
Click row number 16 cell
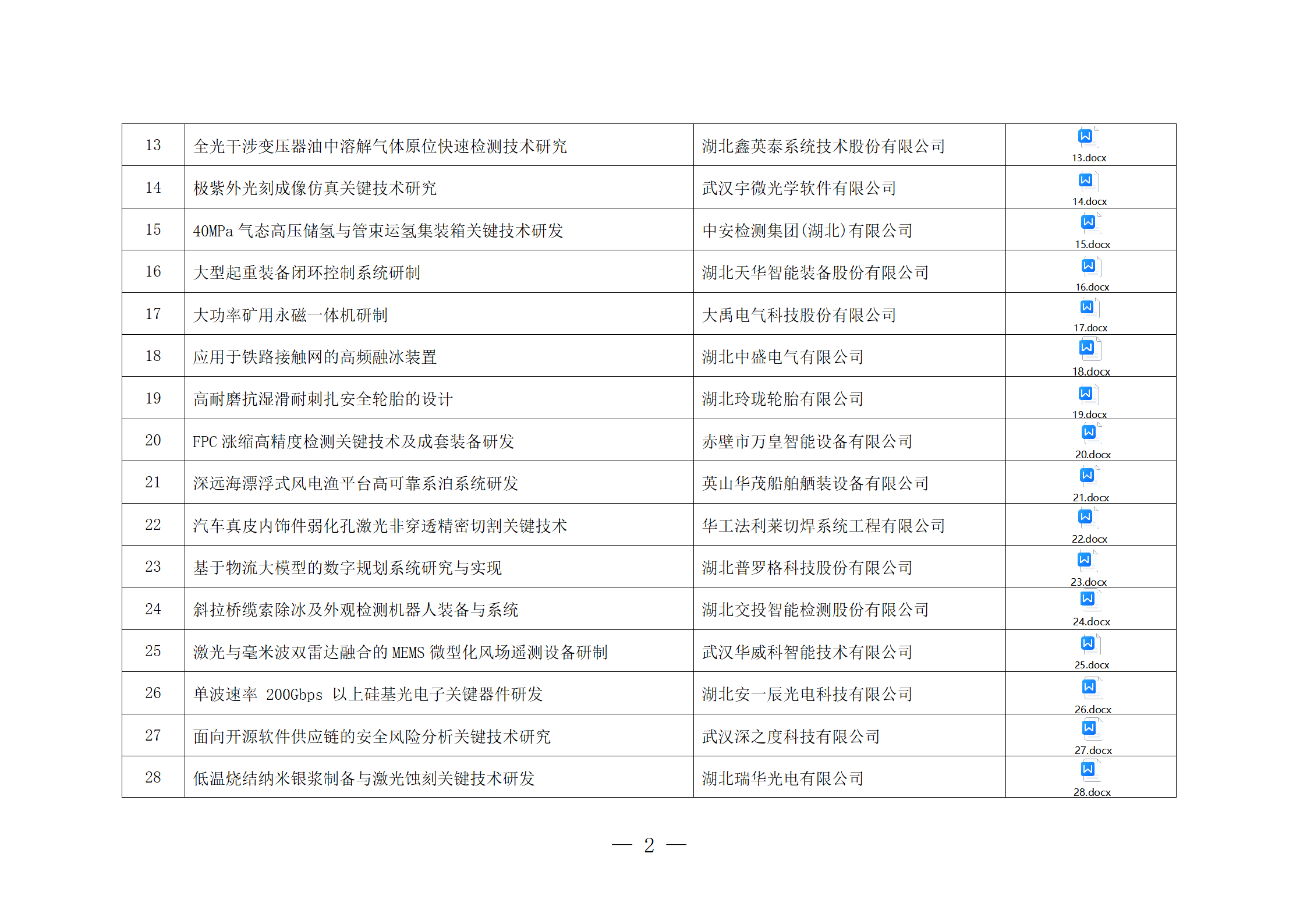pyautogui.click(x=153, y=271)
